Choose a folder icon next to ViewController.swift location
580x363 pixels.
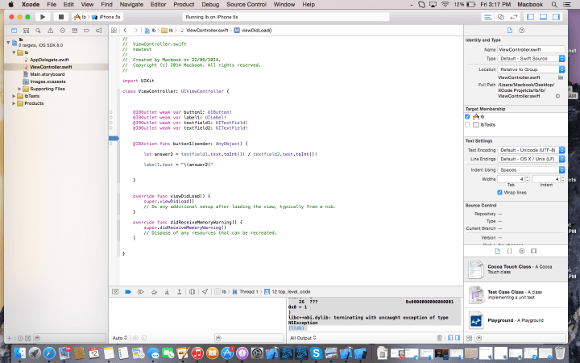[x=560, y=78]
